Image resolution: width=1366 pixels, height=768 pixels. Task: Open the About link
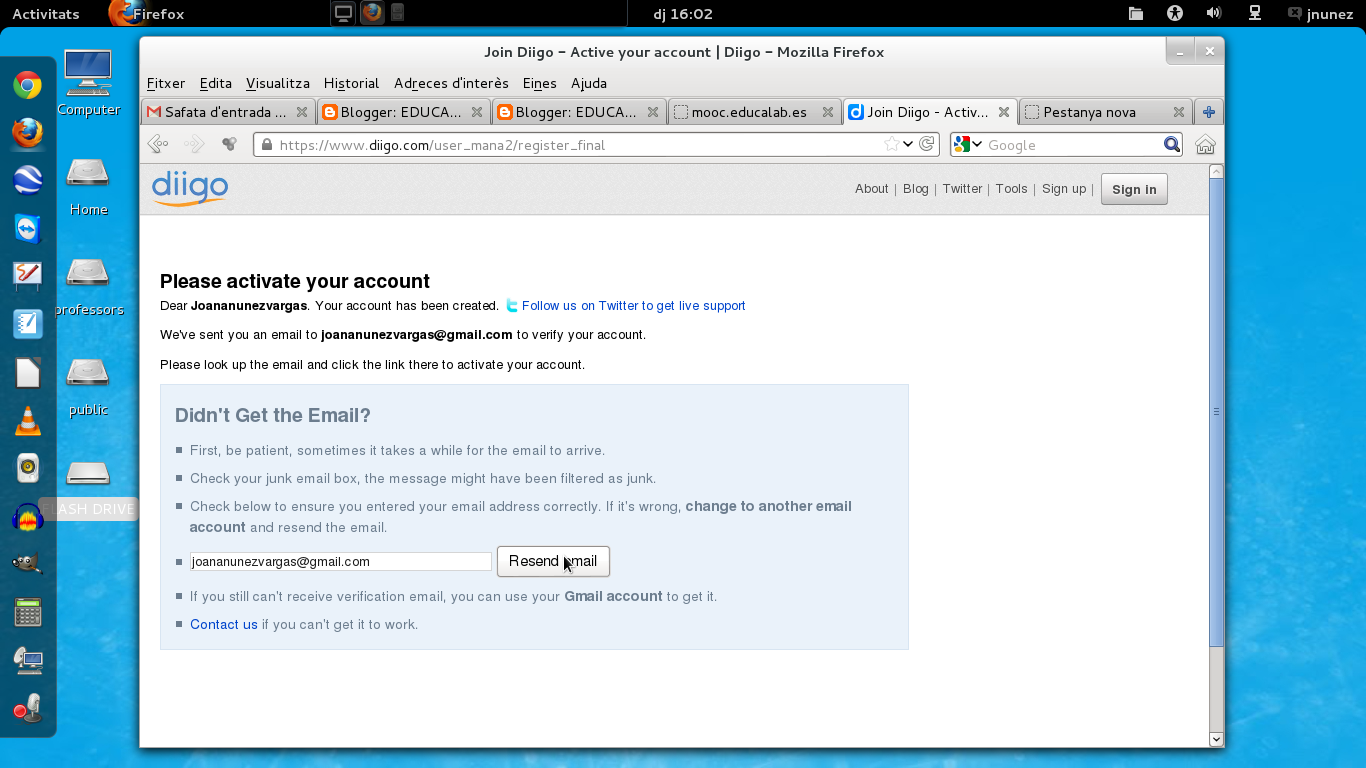[x=872, y=189]
